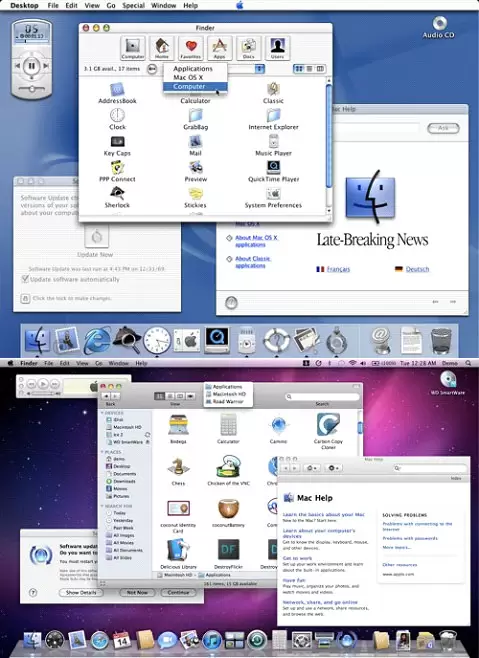Open Time Machine from the Dock
The height and width of the screenshot is (658, 479).
pyautogui.click(x=257, y=640)
